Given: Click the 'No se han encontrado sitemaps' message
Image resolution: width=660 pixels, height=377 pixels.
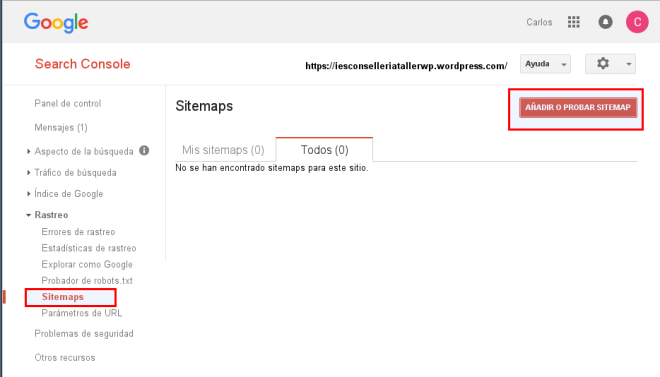Looking at the screenshot, I should [271, 168].
